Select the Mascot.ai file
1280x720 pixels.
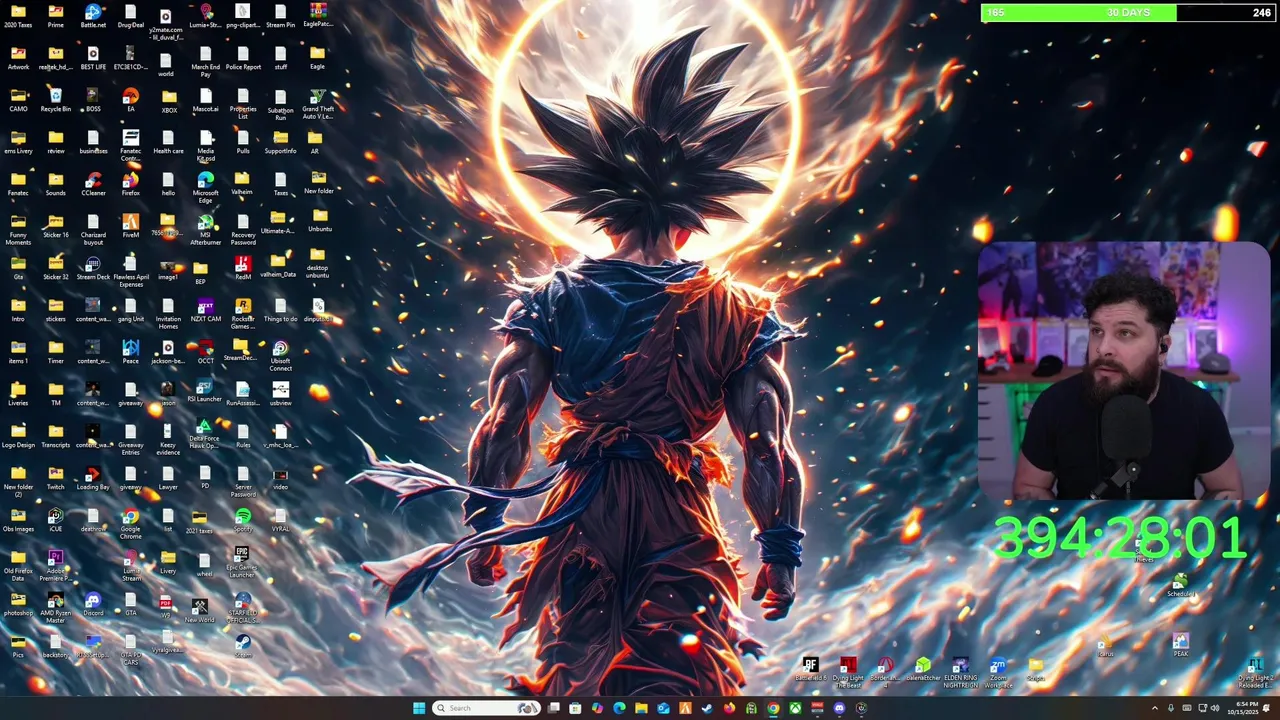pos(206,100)
